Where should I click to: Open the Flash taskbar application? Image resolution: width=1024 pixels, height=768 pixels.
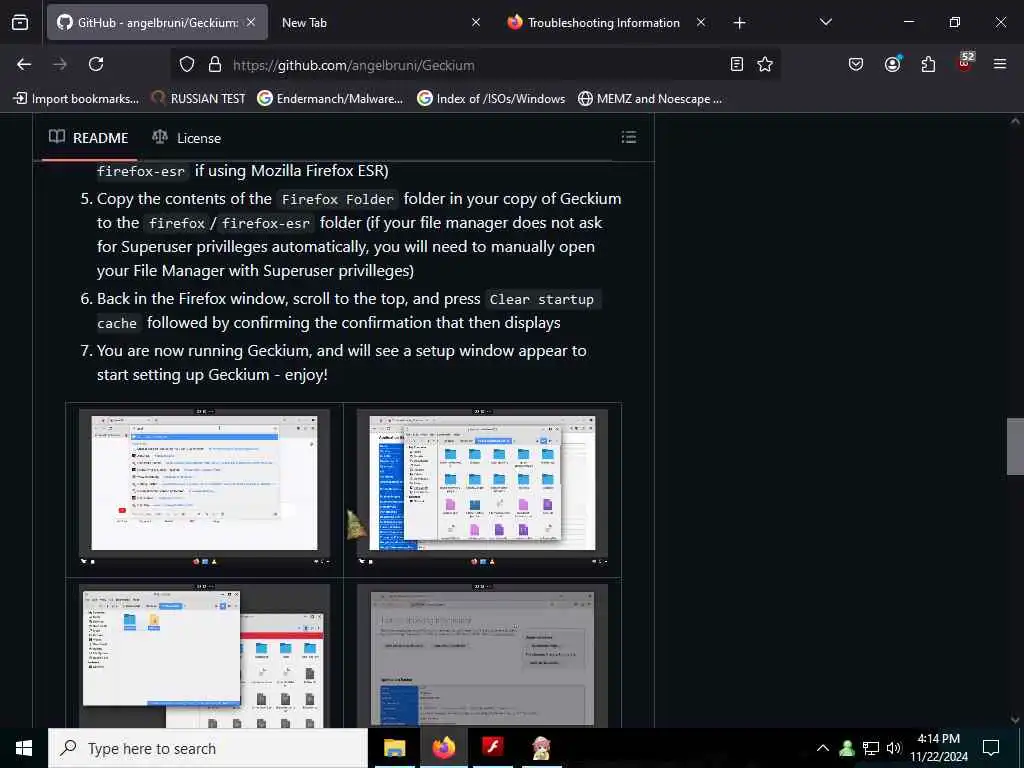coord(492,748)
